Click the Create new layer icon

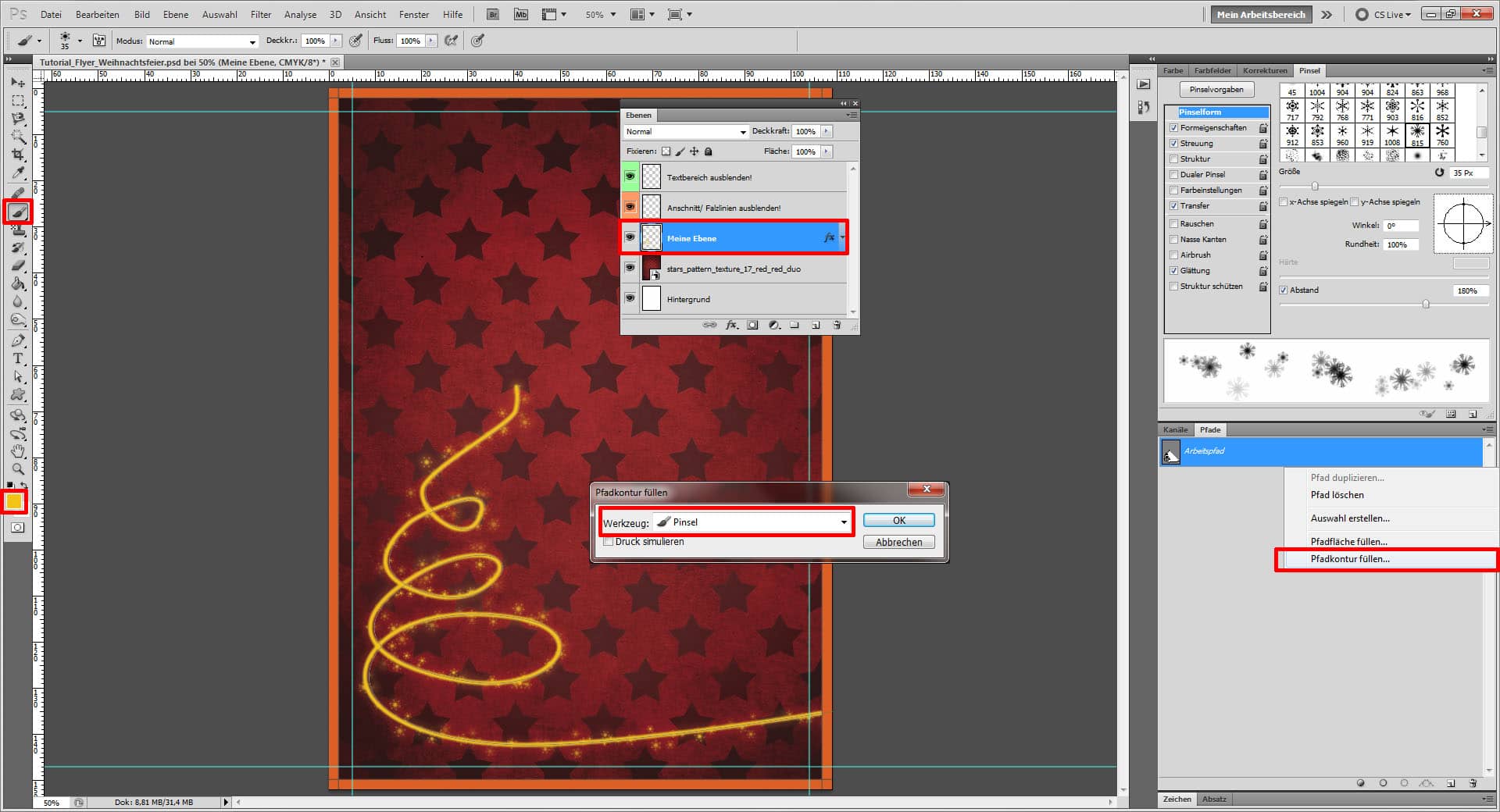click(815, 325)
